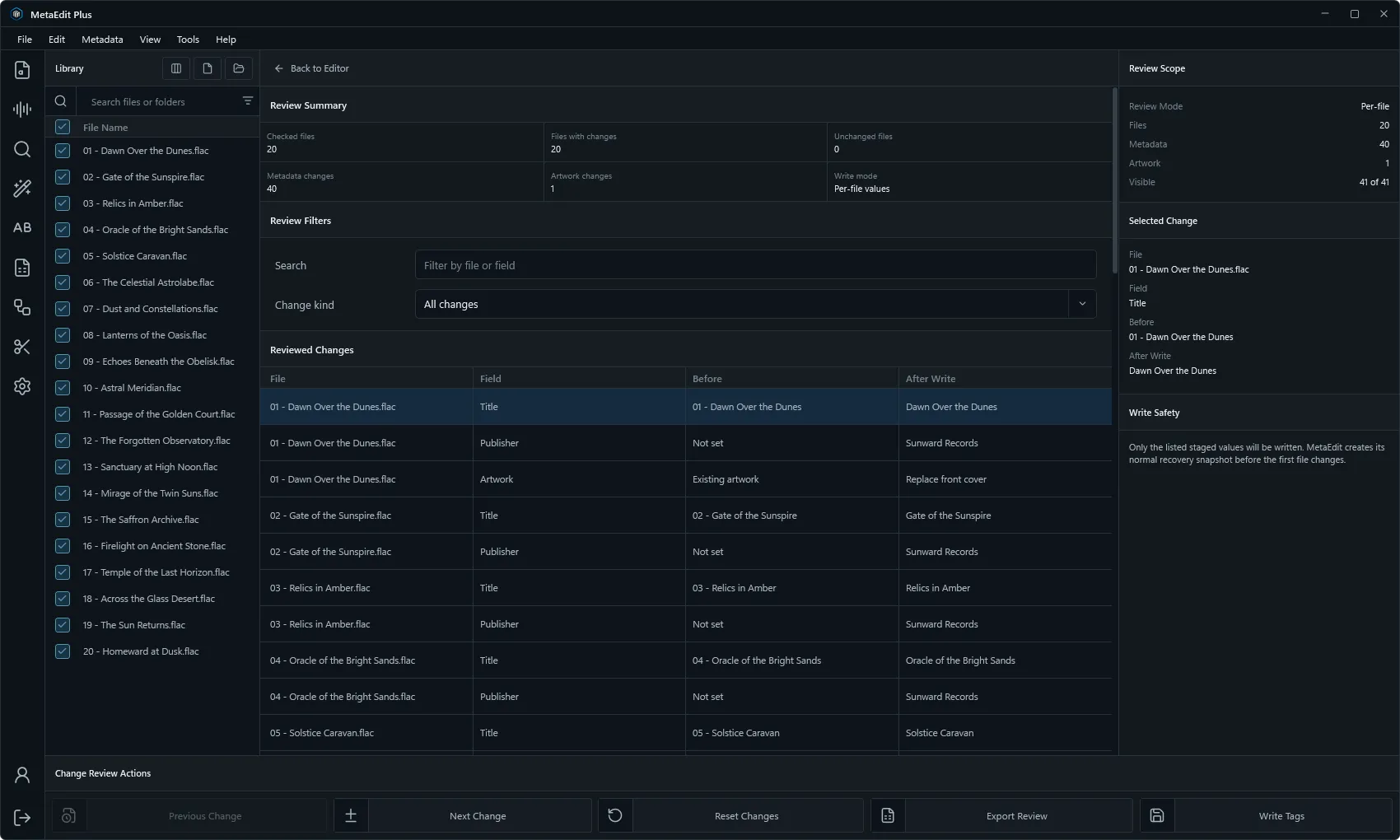Image resolution: width=1400 pixels, height=840 pixels.
Task: Open the Help menu
Action: [226, 40]
